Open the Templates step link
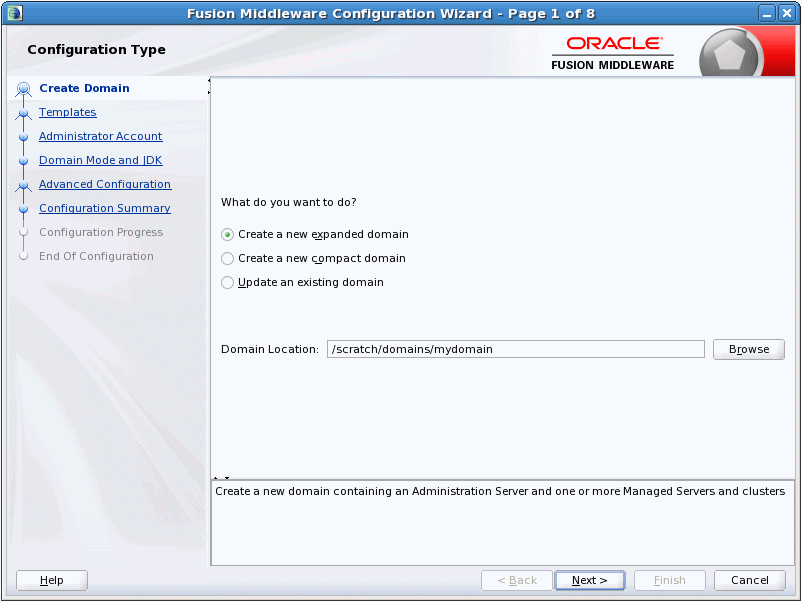This screenshot has height=602, width=802. [68, 113]
